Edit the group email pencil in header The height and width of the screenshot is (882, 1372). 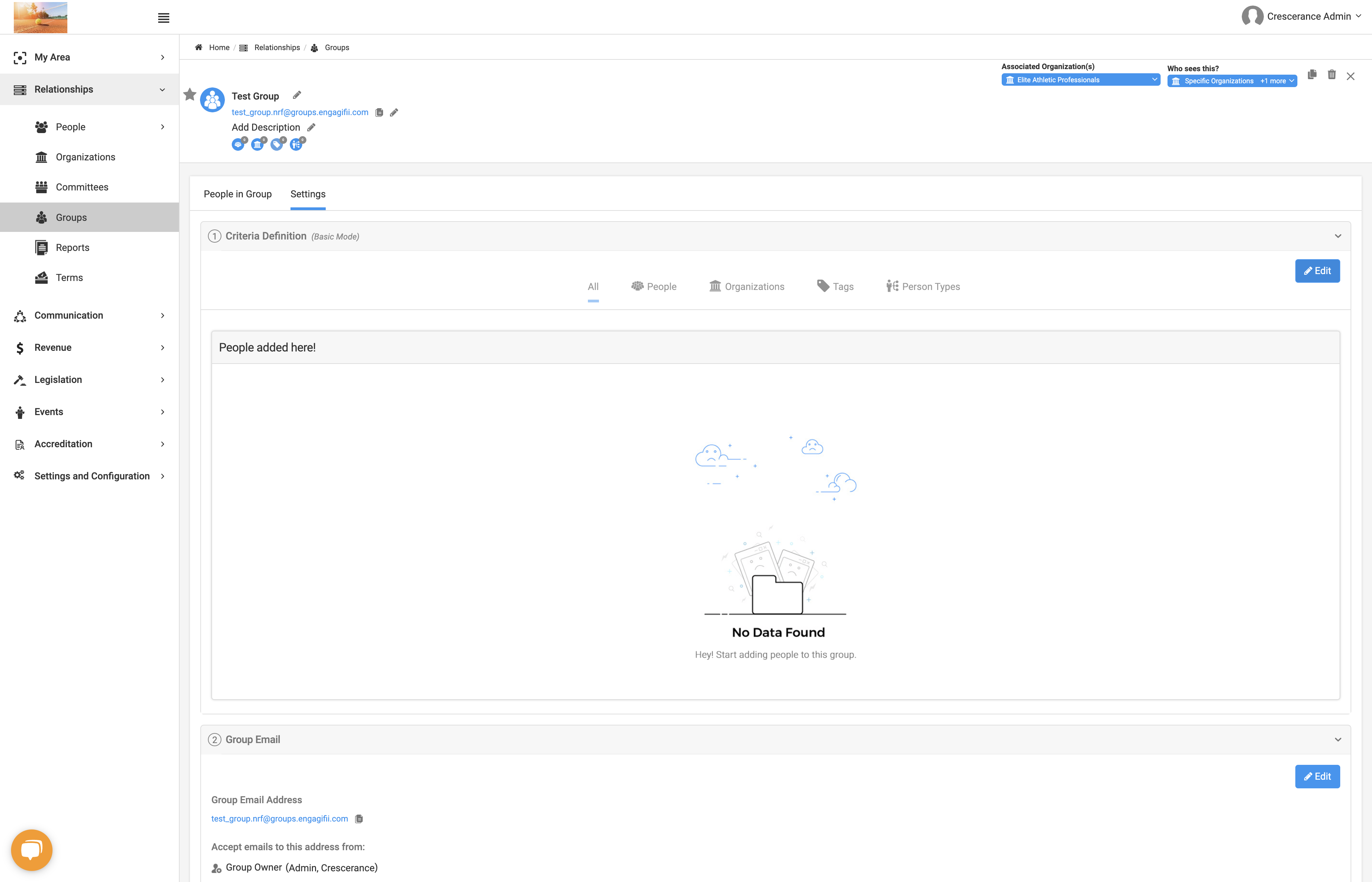(394, 113)
